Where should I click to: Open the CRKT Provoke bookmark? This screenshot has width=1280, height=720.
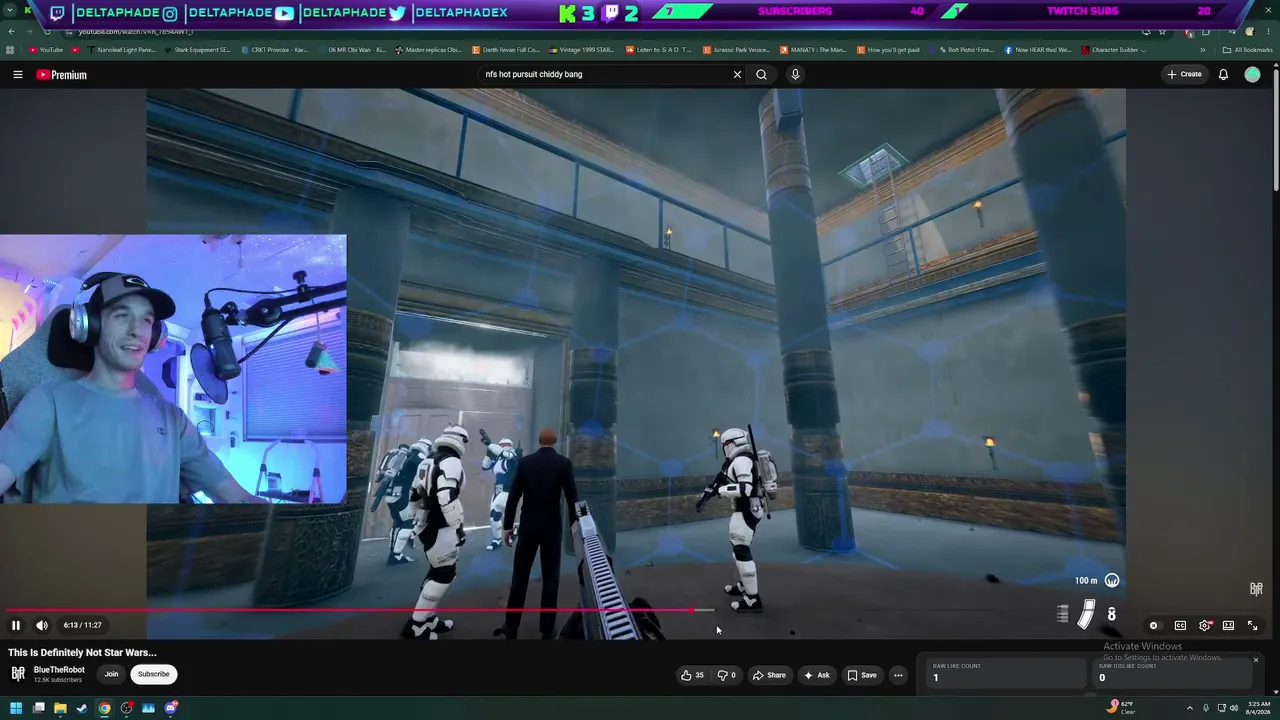point(274,50)
